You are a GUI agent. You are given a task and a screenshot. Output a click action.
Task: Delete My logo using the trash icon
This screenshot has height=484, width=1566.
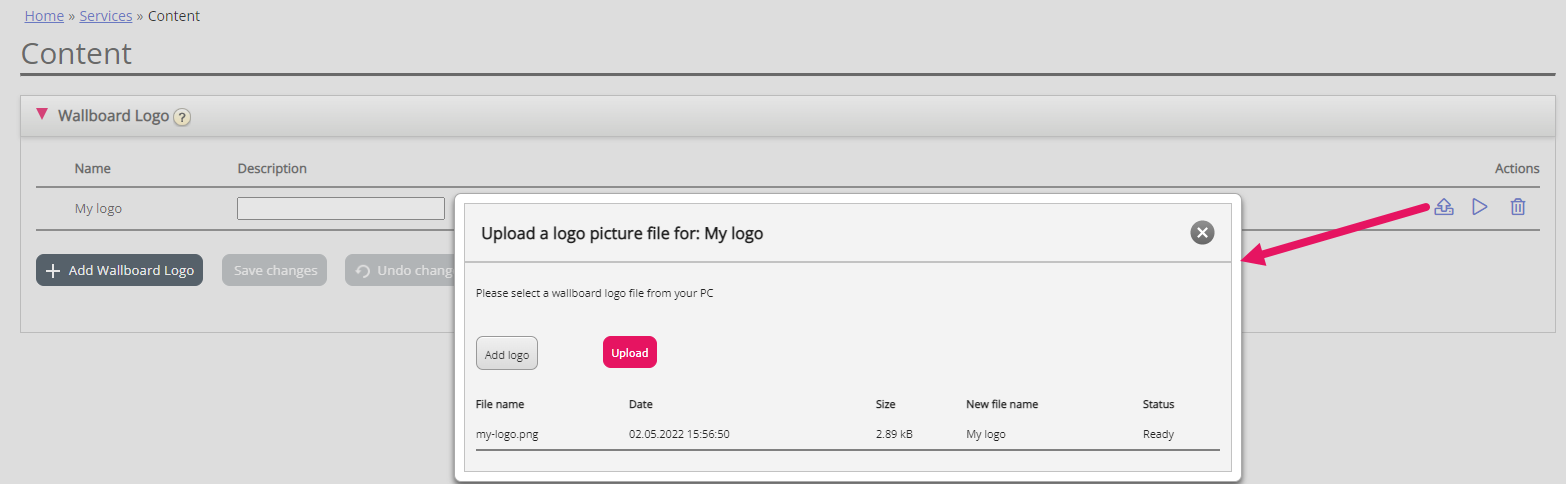point(1517,207)
